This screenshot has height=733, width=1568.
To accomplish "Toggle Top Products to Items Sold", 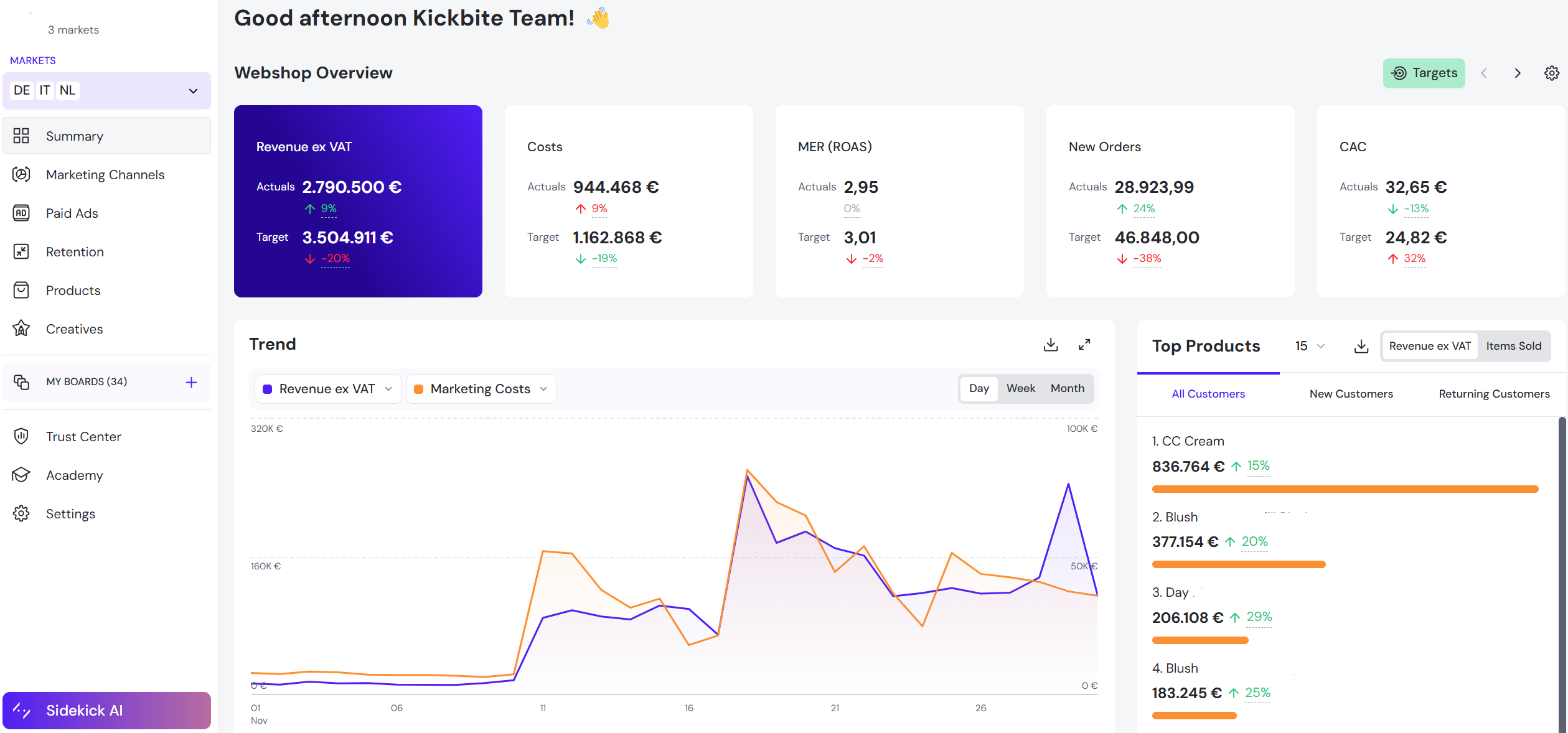I will [1513, 346].
